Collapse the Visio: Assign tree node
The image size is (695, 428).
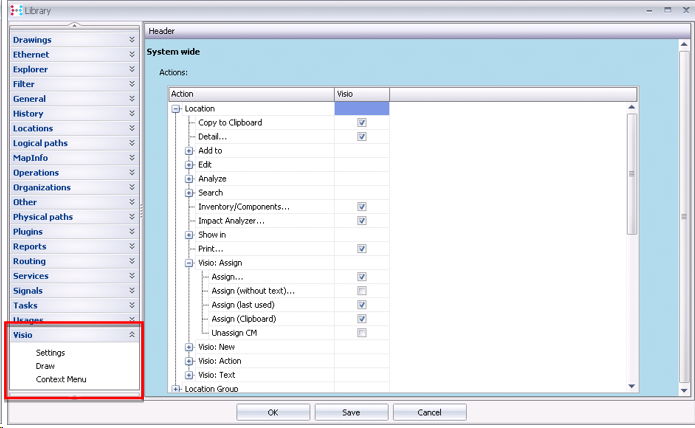[189, 263]
